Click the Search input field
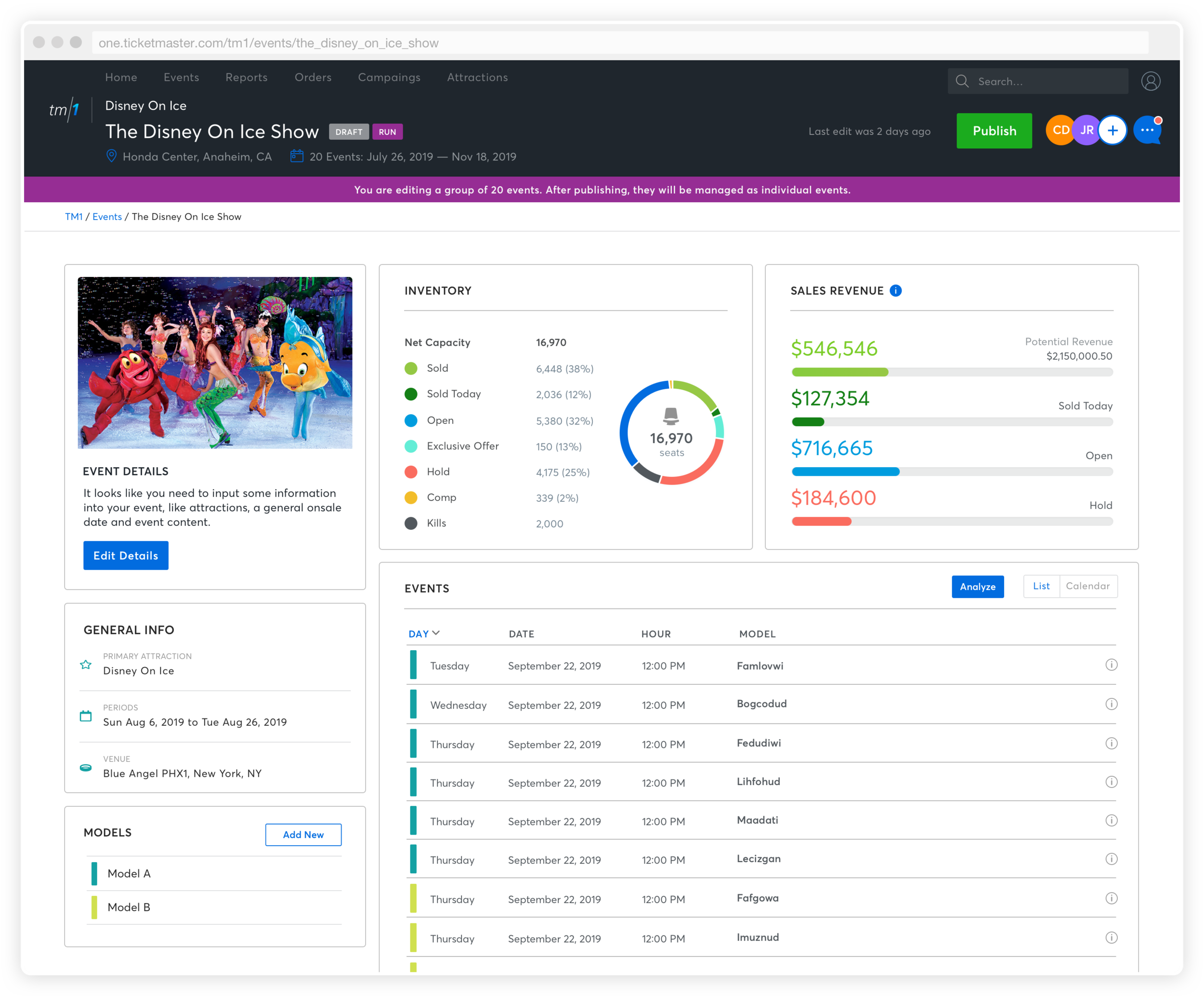The height and width of the screenshot is (997, 1204). [x=1047, y=81]
